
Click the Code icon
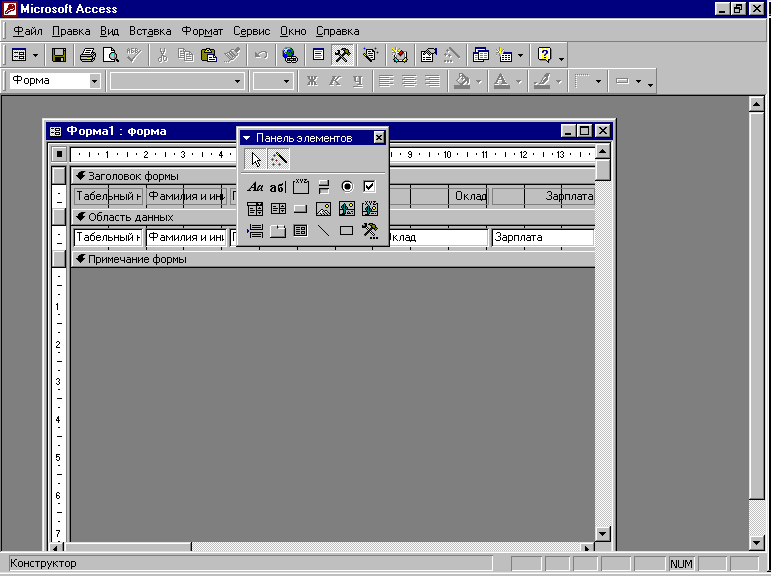tap(399, 55)
